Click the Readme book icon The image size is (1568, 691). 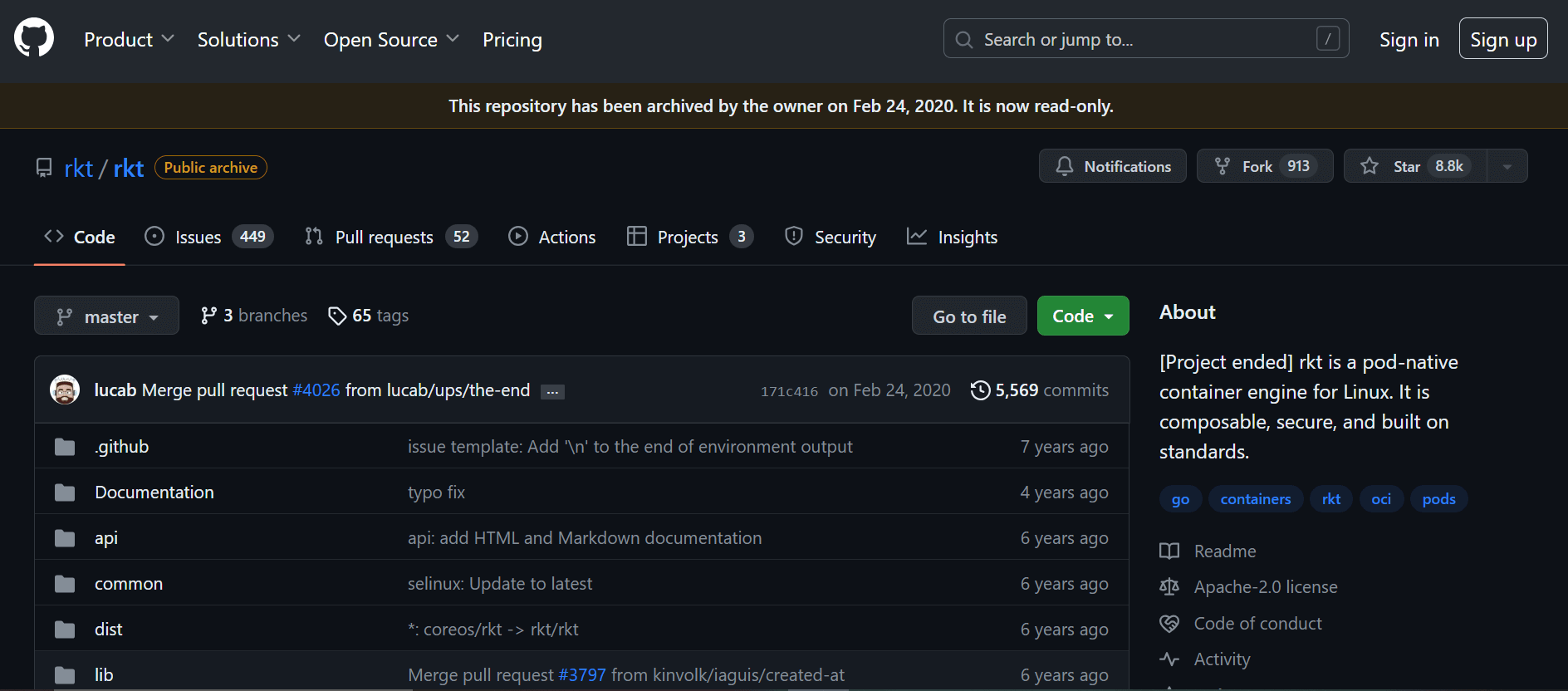(1169, 551)
